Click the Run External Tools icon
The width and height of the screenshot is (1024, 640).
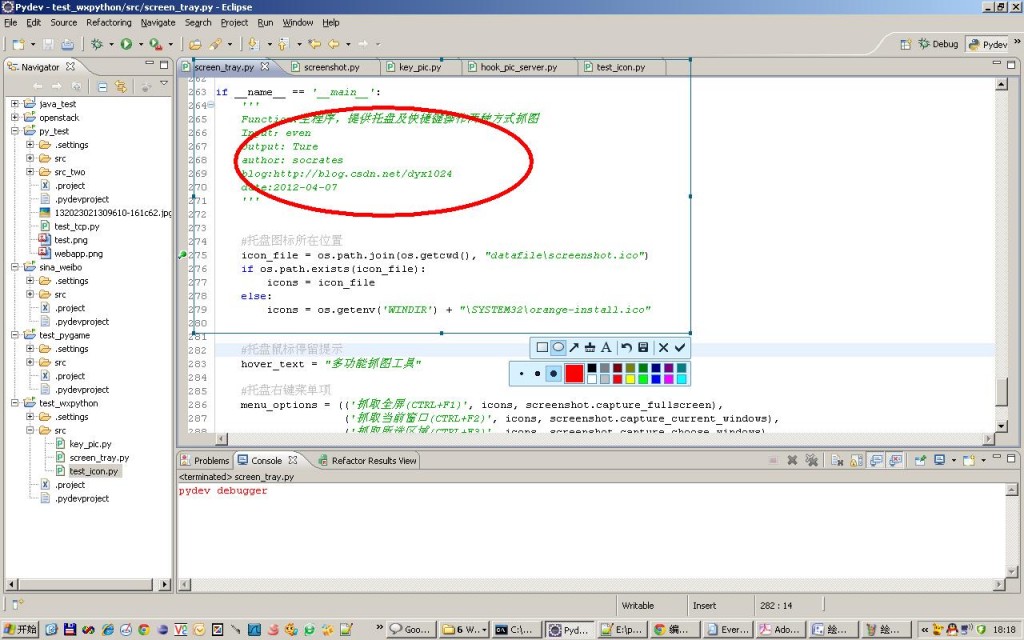155,44
